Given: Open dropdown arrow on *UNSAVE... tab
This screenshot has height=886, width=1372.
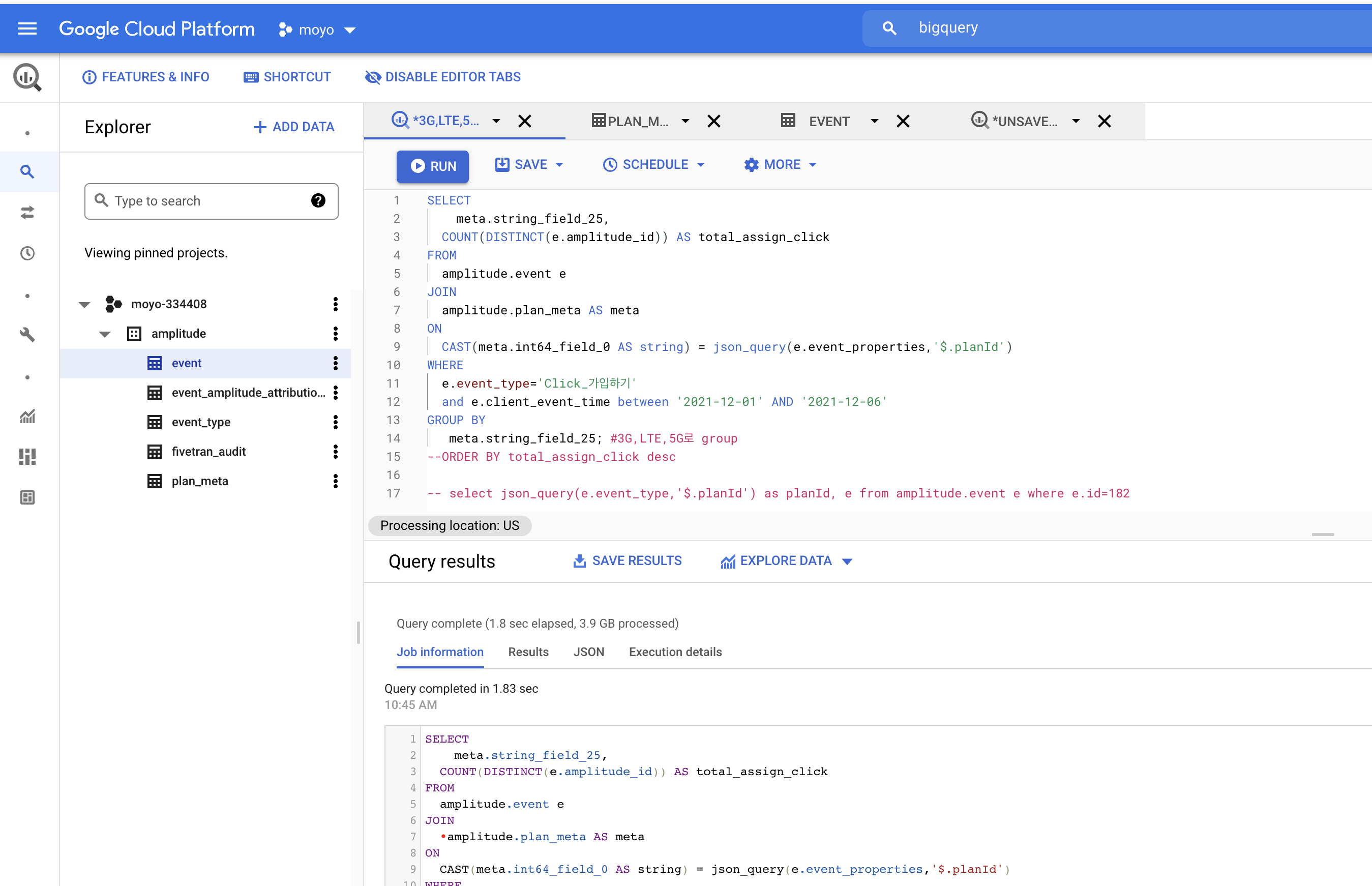Looking at the screenshot, I should pos(1076,121).
